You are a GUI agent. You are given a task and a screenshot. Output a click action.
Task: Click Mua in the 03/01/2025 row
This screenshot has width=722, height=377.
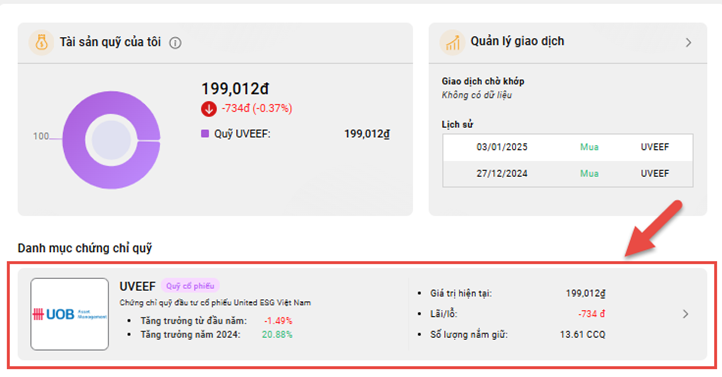coord(589,147)
